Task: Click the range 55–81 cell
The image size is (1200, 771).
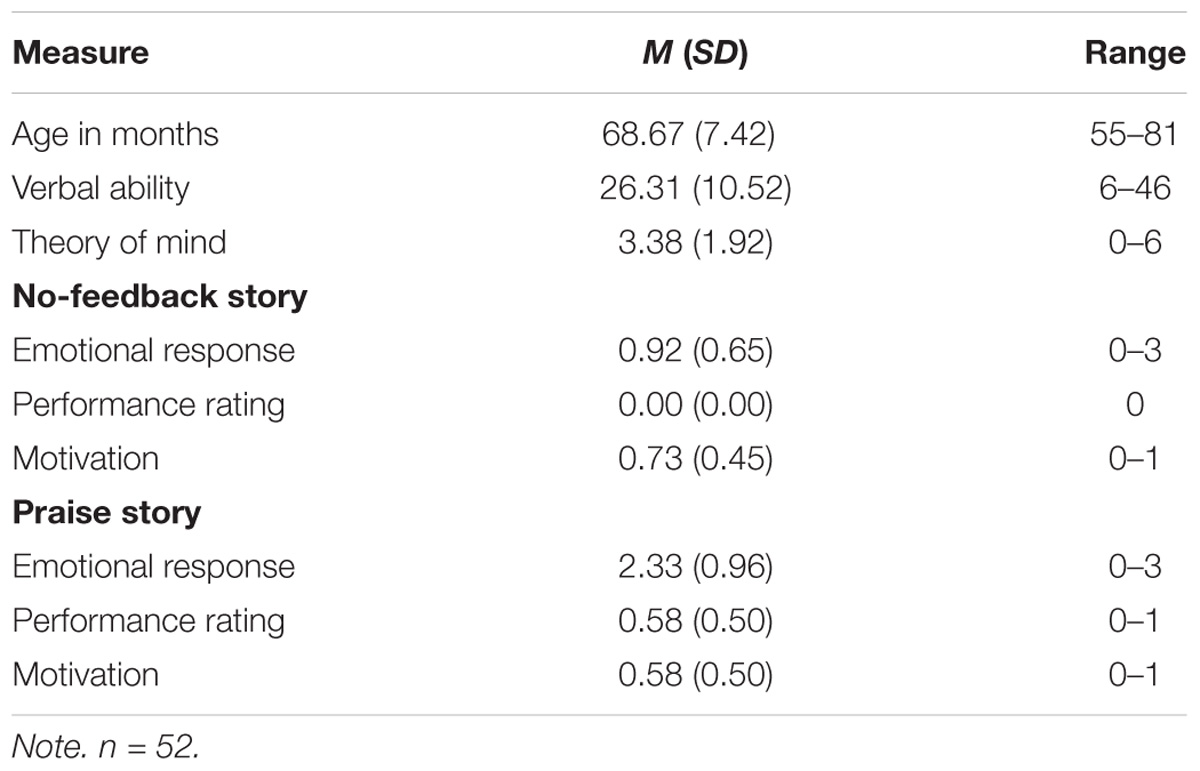Action: (1135, 135)
